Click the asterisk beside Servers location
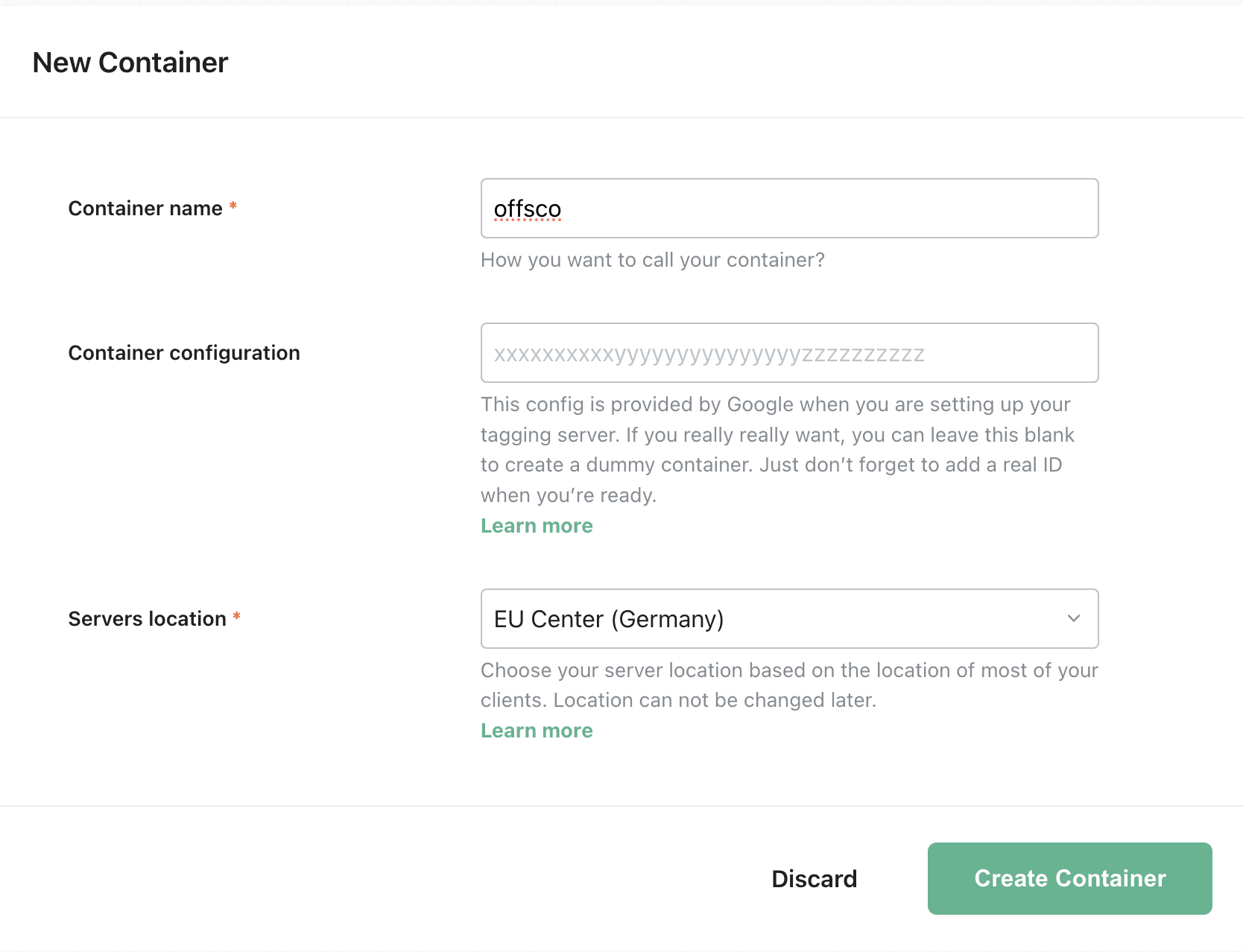The image size is (1243, 952). pyautogui.click(x=237, y=617)
